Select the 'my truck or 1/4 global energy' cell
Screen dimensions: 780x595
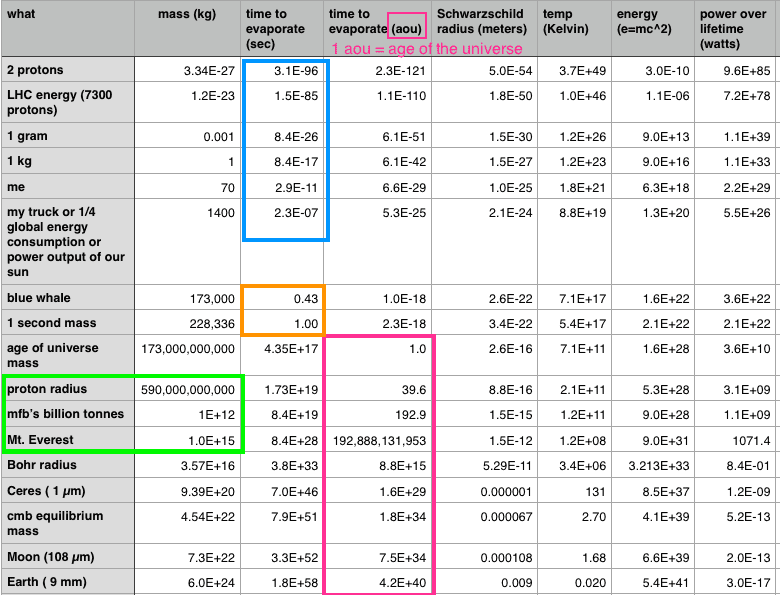(68, 242)
